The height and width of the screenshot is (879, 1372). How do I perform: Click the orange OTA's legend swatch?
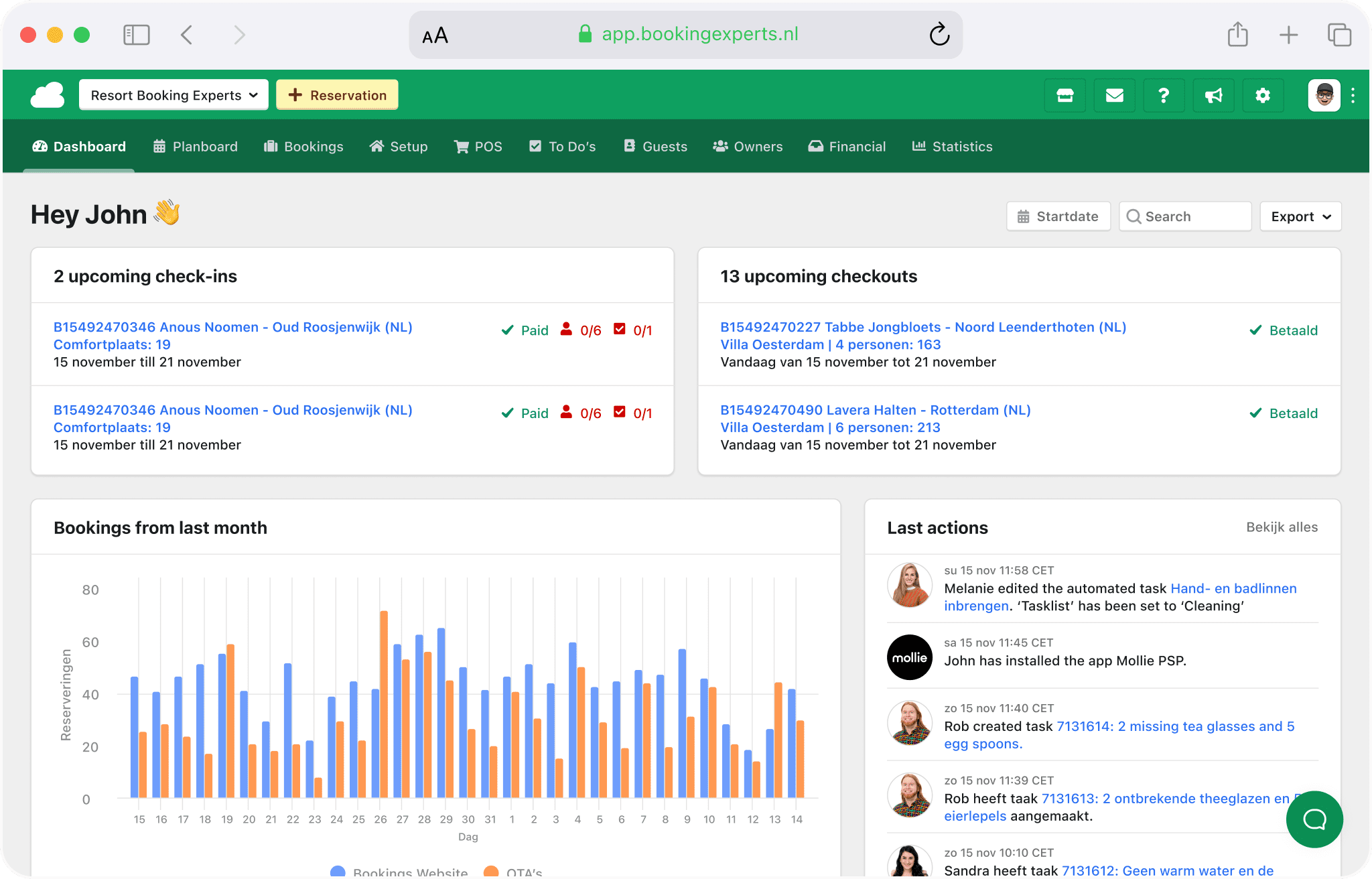click(491, 872)
